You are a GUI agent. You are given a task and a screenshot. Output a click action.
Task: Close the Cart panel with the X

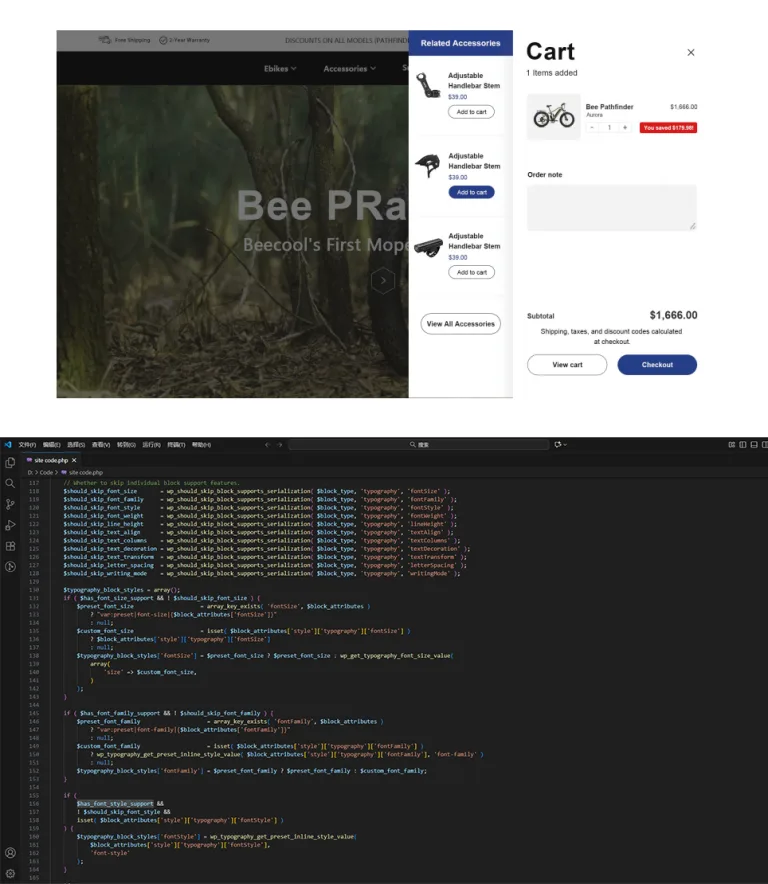690,52
